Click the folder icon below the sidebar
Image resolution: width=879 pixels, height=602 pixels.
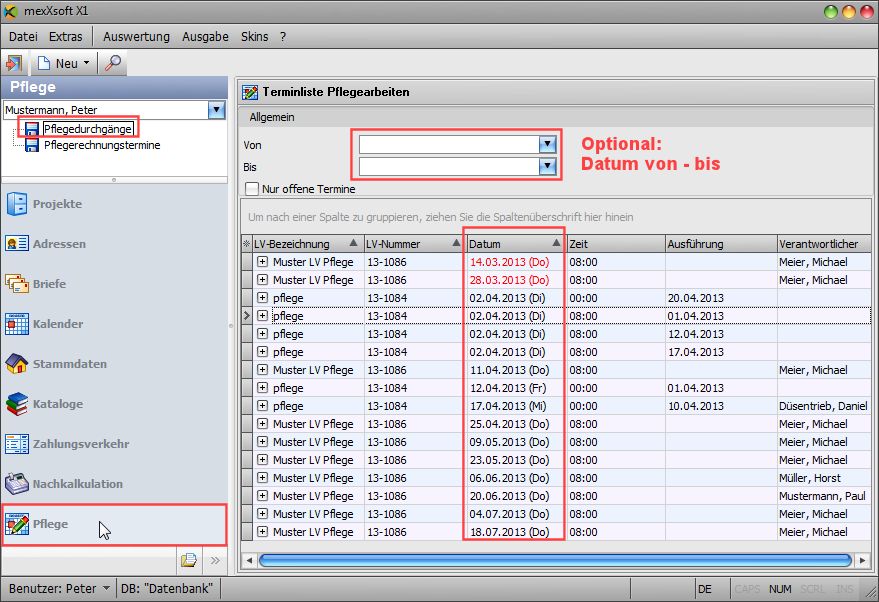point(189,560)
